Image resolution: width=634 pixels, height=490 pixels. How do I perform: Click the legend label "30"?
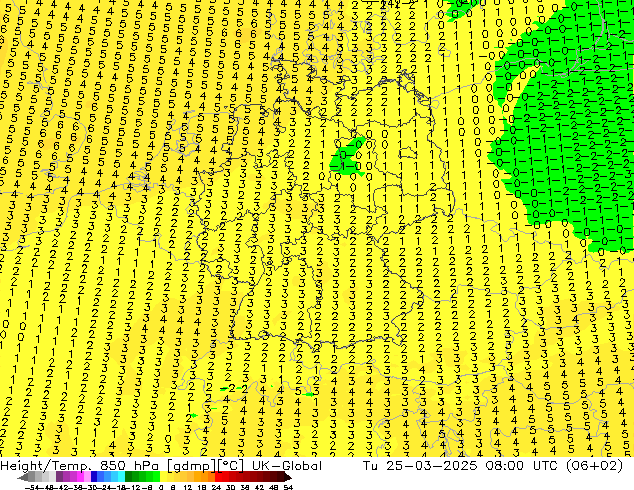[x=231, y=488]
